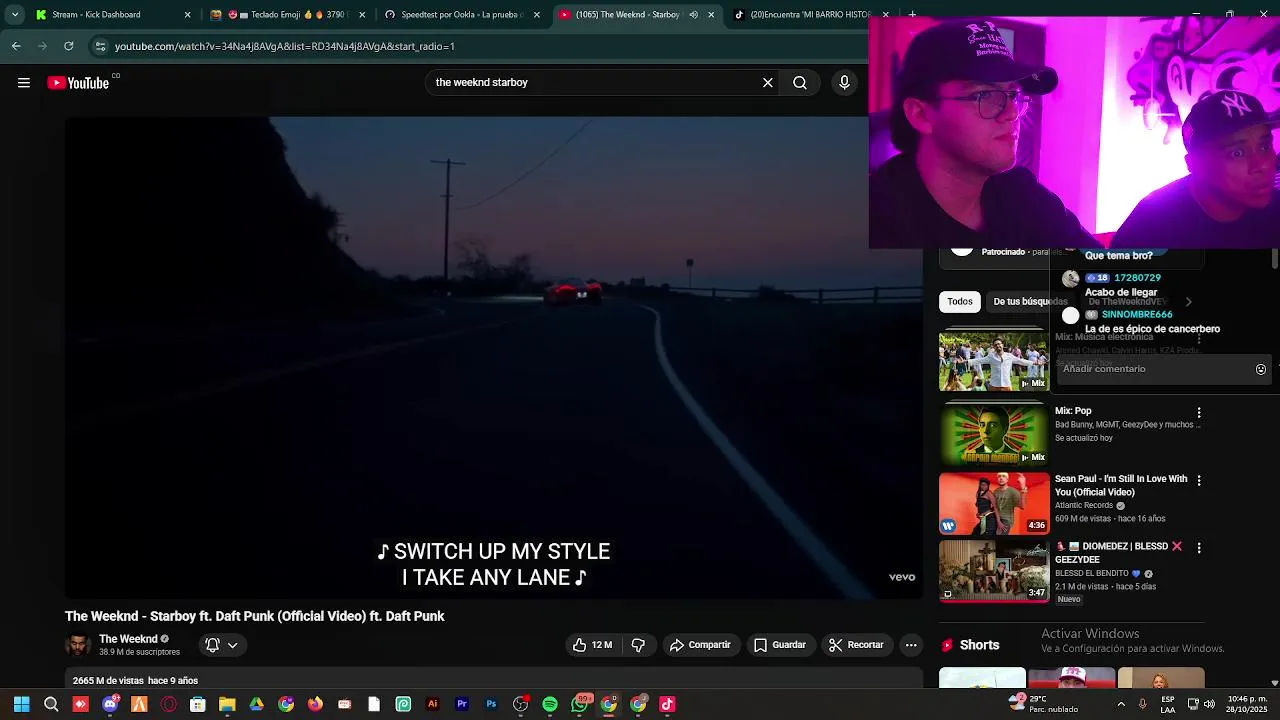Click the vevo logo on video player
1280x720 pixels.
[x=902, y=577]
